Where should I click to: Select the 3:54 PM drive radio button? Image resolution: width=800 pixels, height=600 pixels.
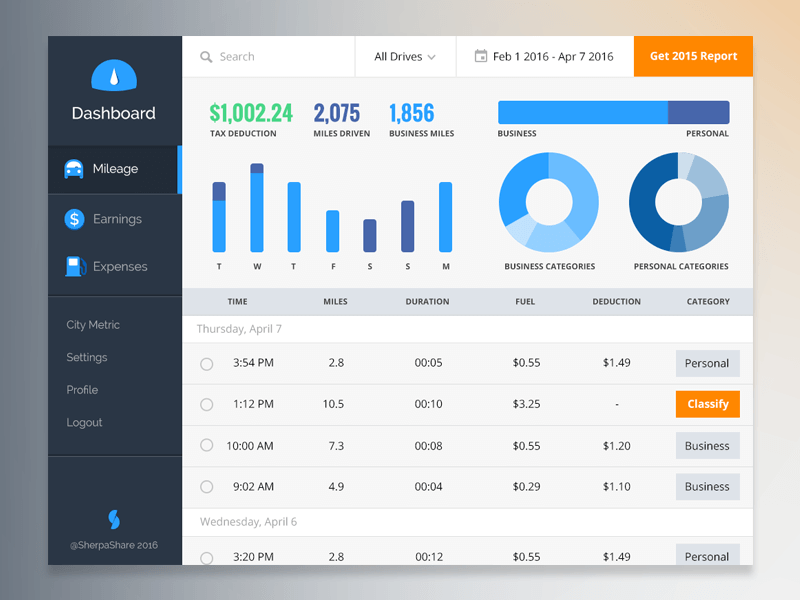[x=207, y=364]
